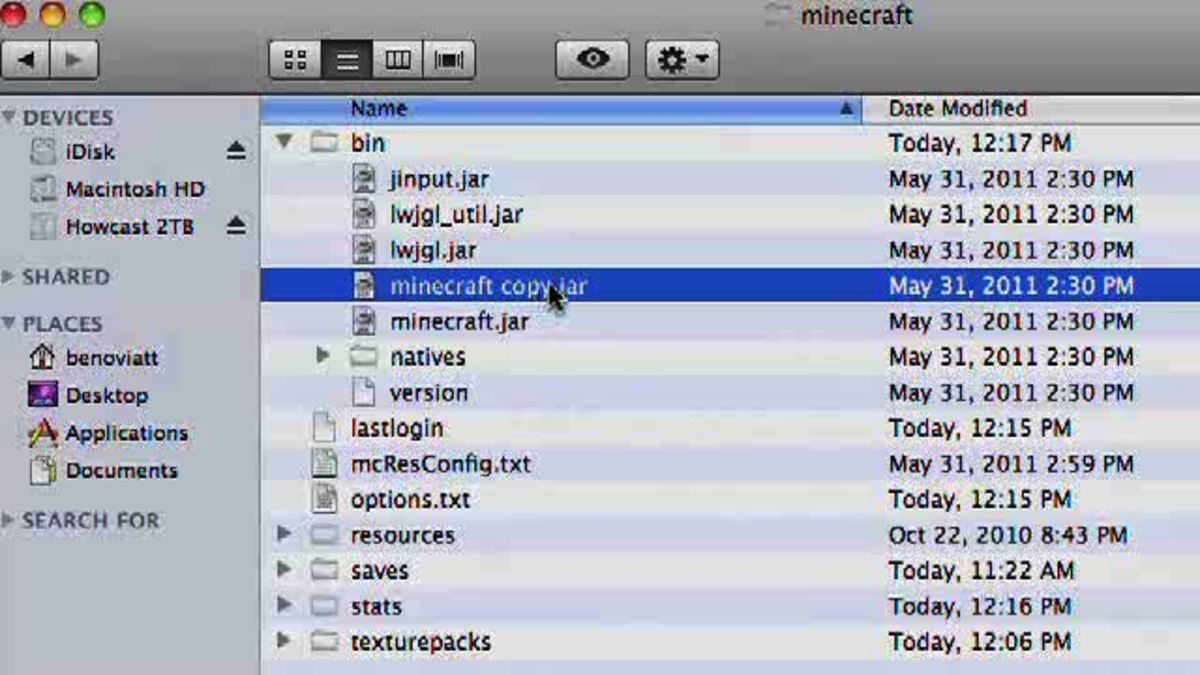Select the bin folder icon

pos(324,142)
